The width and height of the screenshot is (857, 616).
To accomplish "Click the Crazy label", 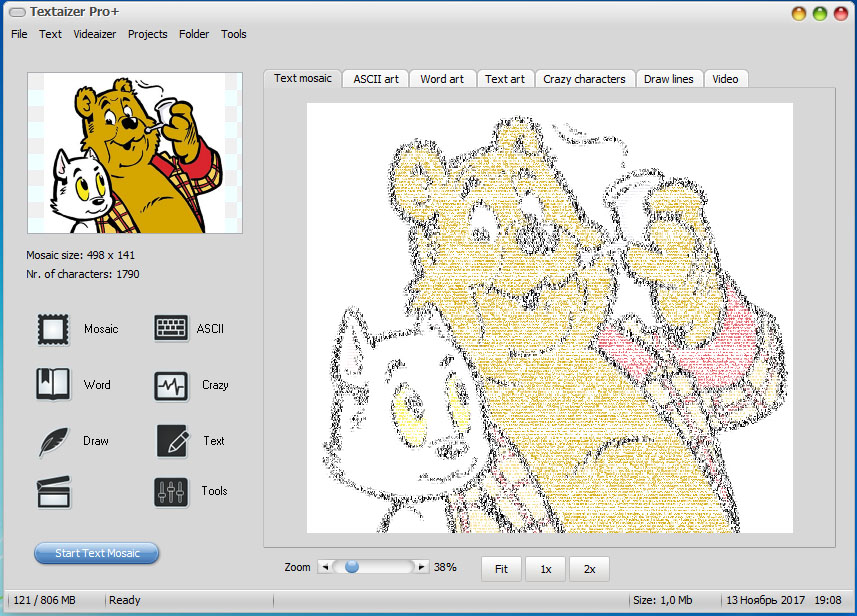I will click(x=215, y=385).
